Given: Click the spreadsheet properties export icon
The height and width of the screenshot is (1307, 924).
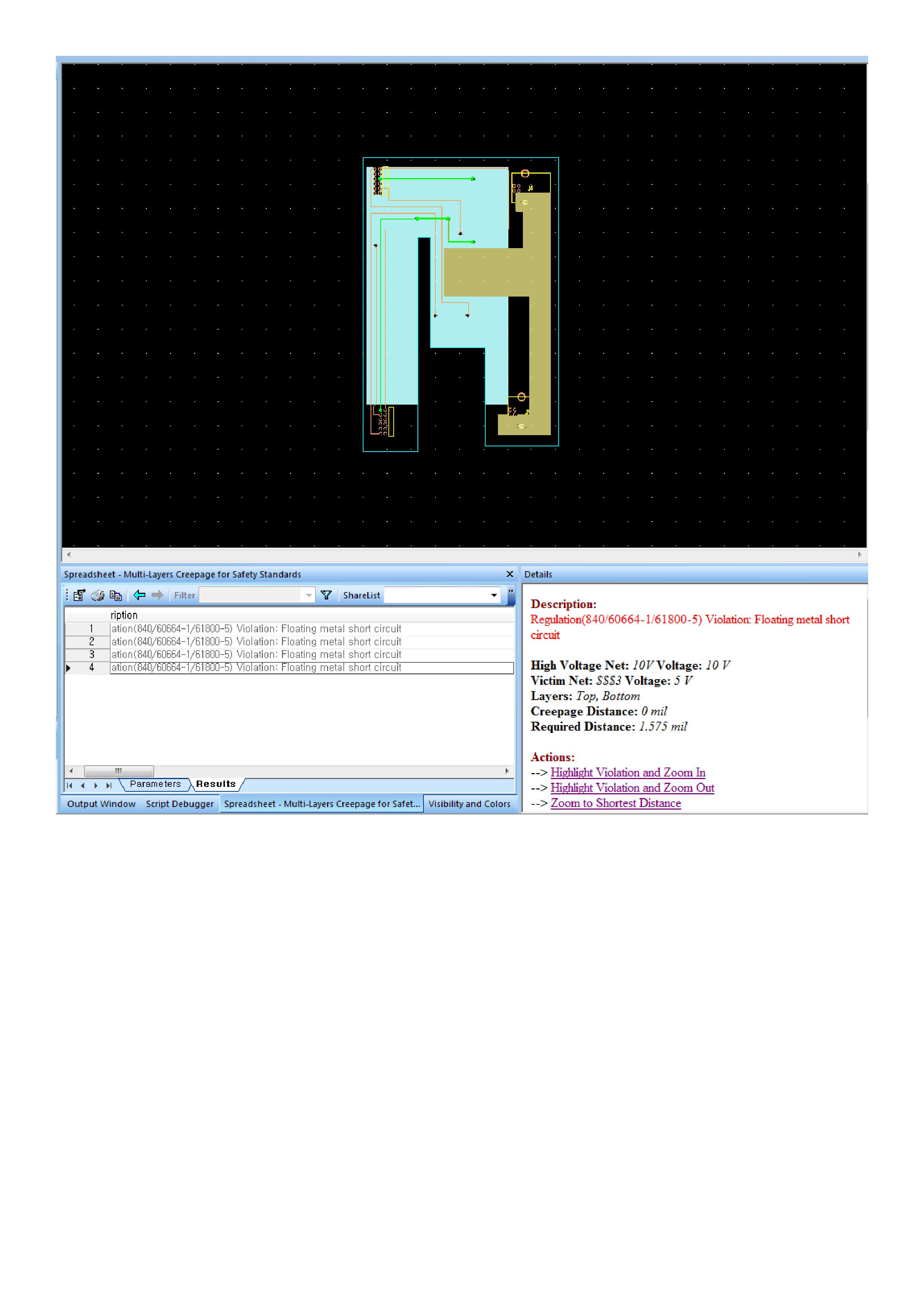Looking at the screenshot, I should (x=79, y=595).
